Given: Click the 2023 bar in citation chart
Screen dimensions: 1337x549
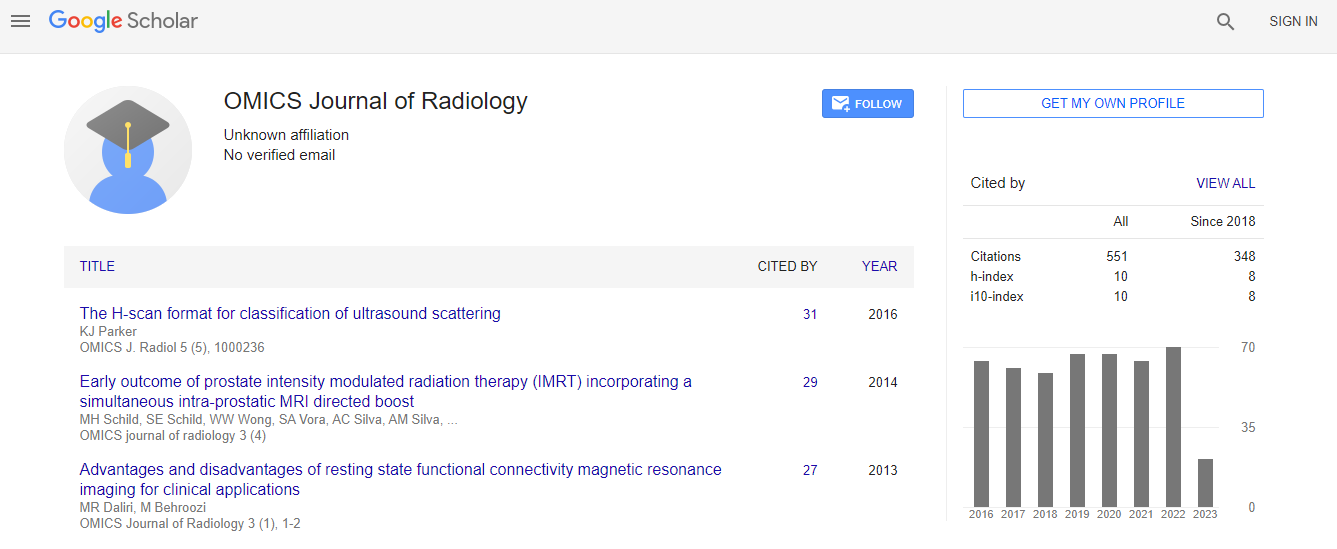Looking at the screenshot, I should click(1205, 482).
